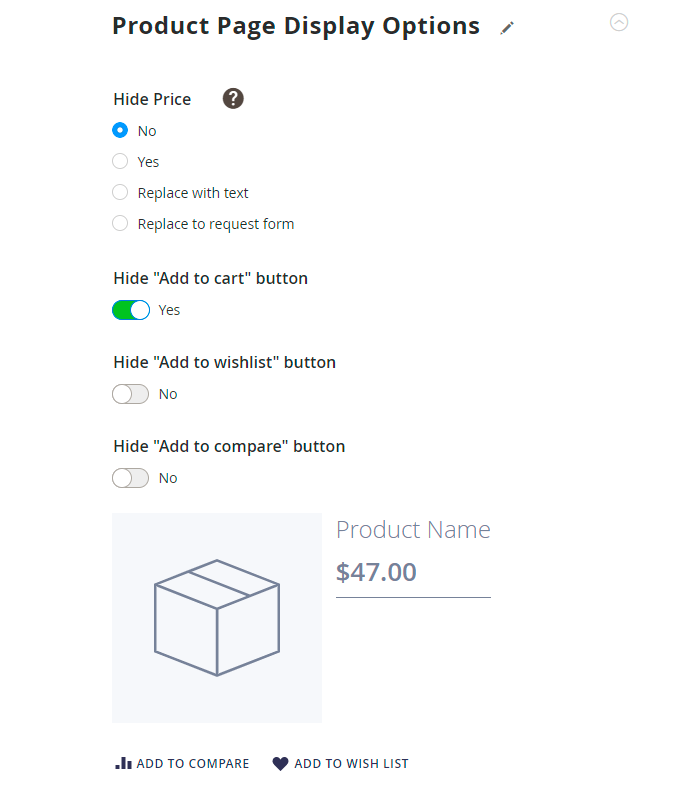Click the Hide "Add to cart" button label
The image size is (684, 794).
pyautogui.click(x=211, y=278)
